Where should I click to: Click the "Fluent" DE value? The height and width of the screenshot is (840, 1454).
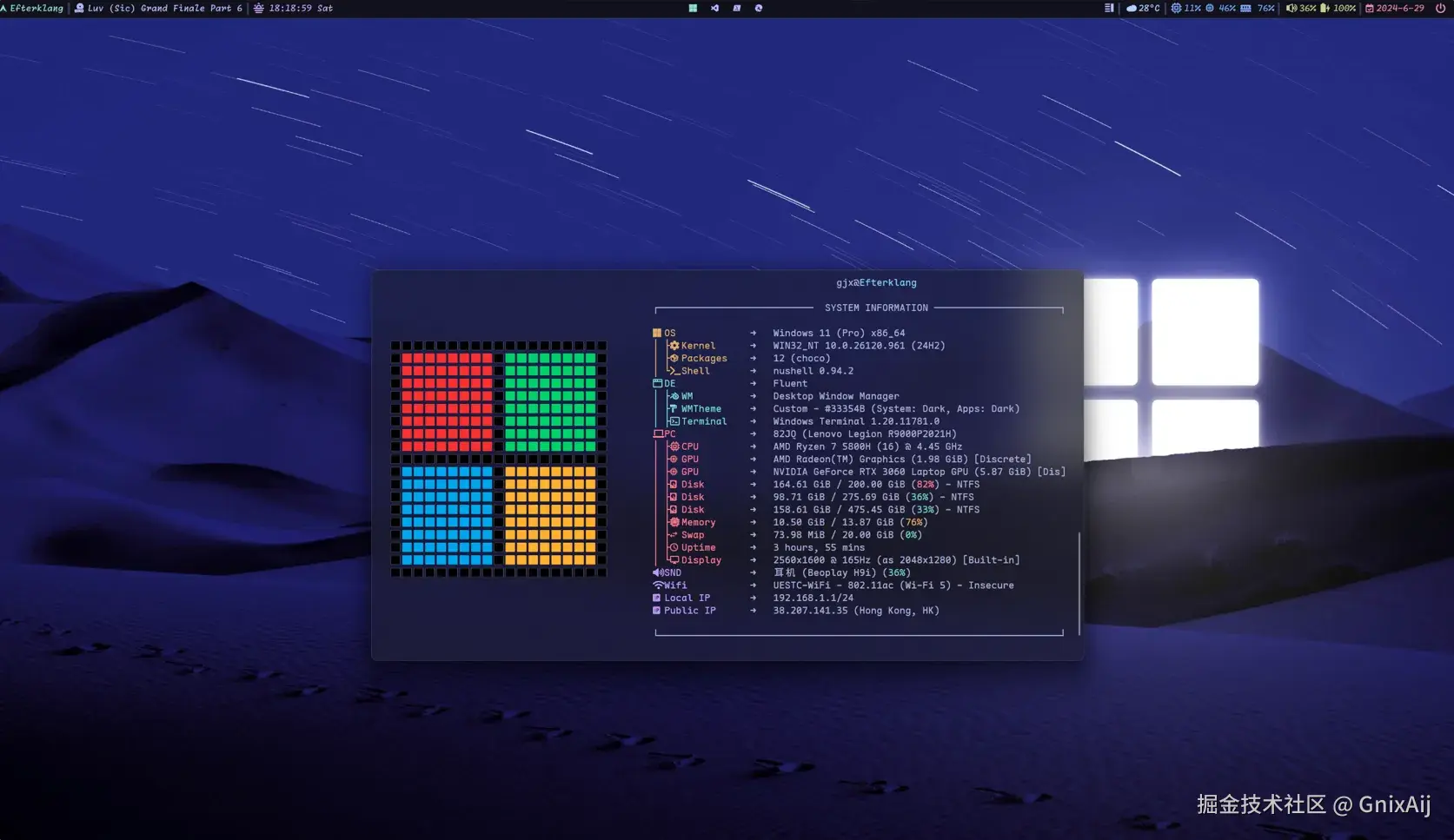(790, 383)
